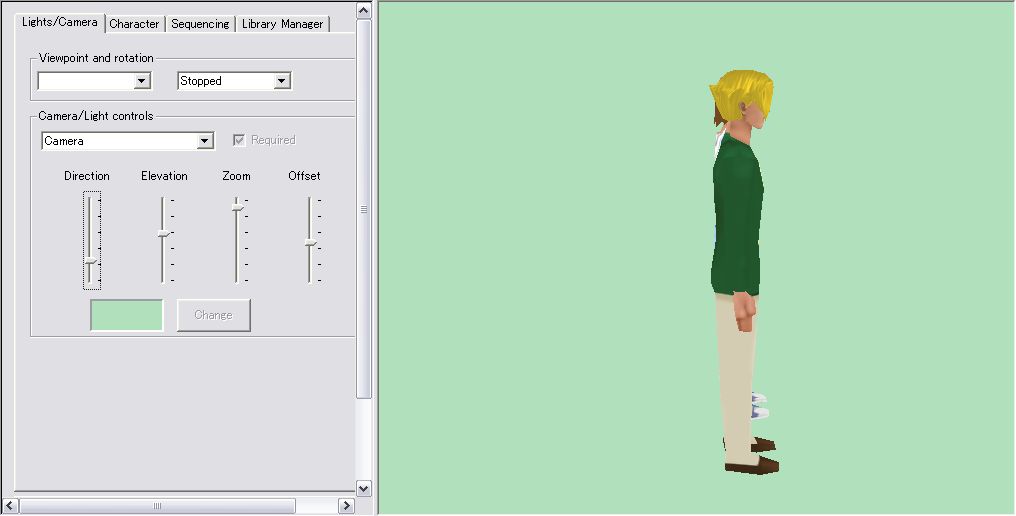This screenshot has height=516, width=1016.
Task: Click the panel scroll down arrow
Action: coord(364,489)
